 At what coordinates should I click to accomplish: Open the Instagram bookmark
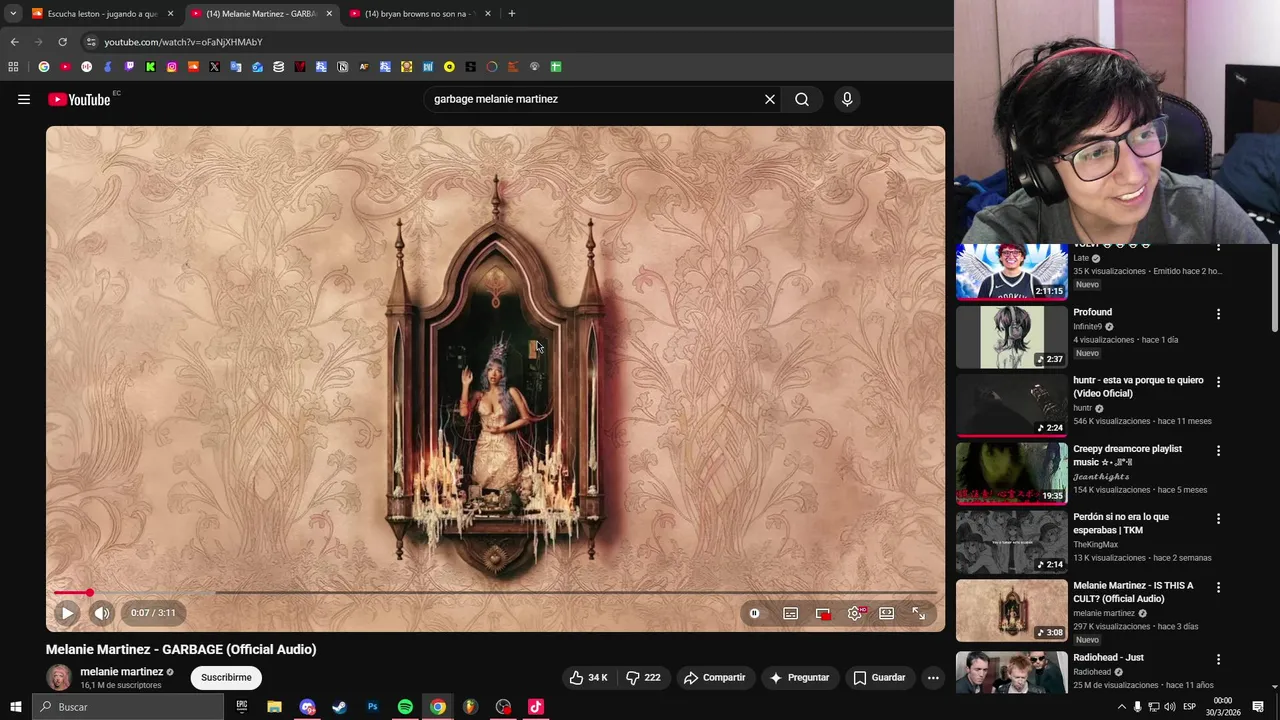click(x=172, y=67)
